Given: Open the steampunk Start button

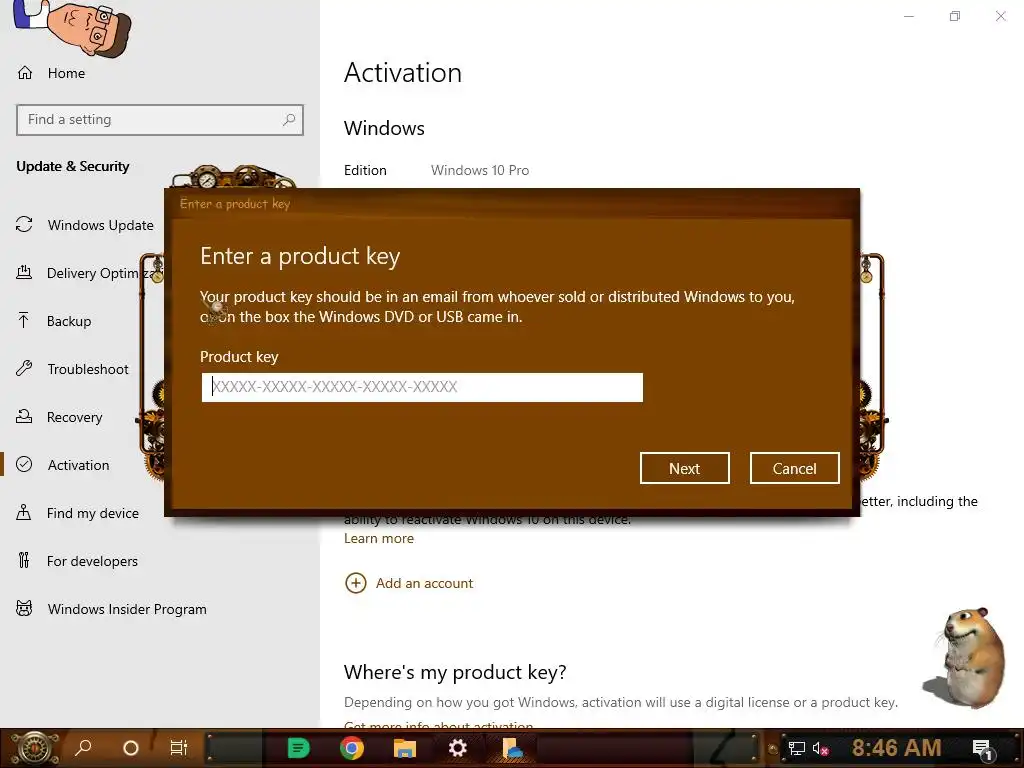Looking at the screenshot, I should (35, 748).
